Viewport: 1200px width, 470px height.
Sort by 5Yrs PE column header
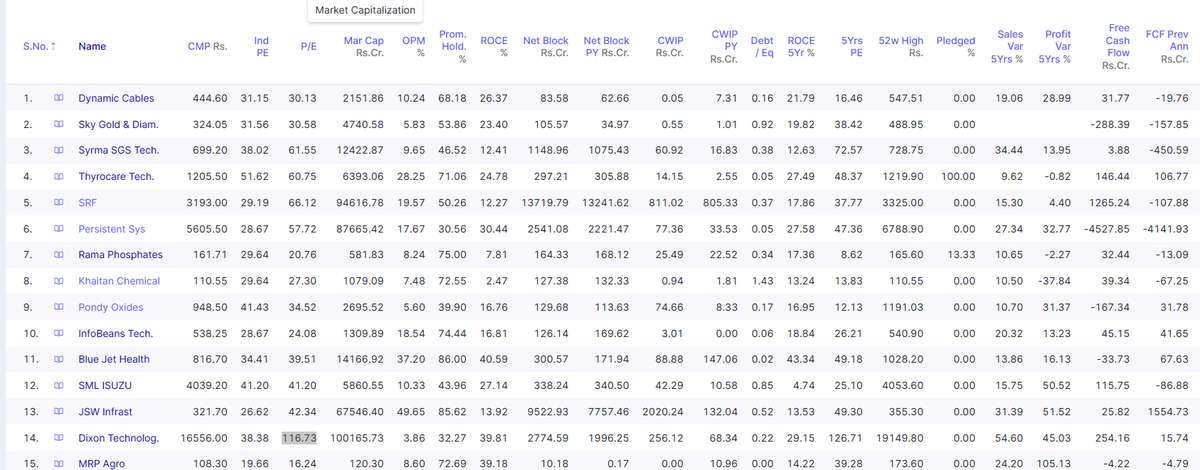[x=852, y=46]
